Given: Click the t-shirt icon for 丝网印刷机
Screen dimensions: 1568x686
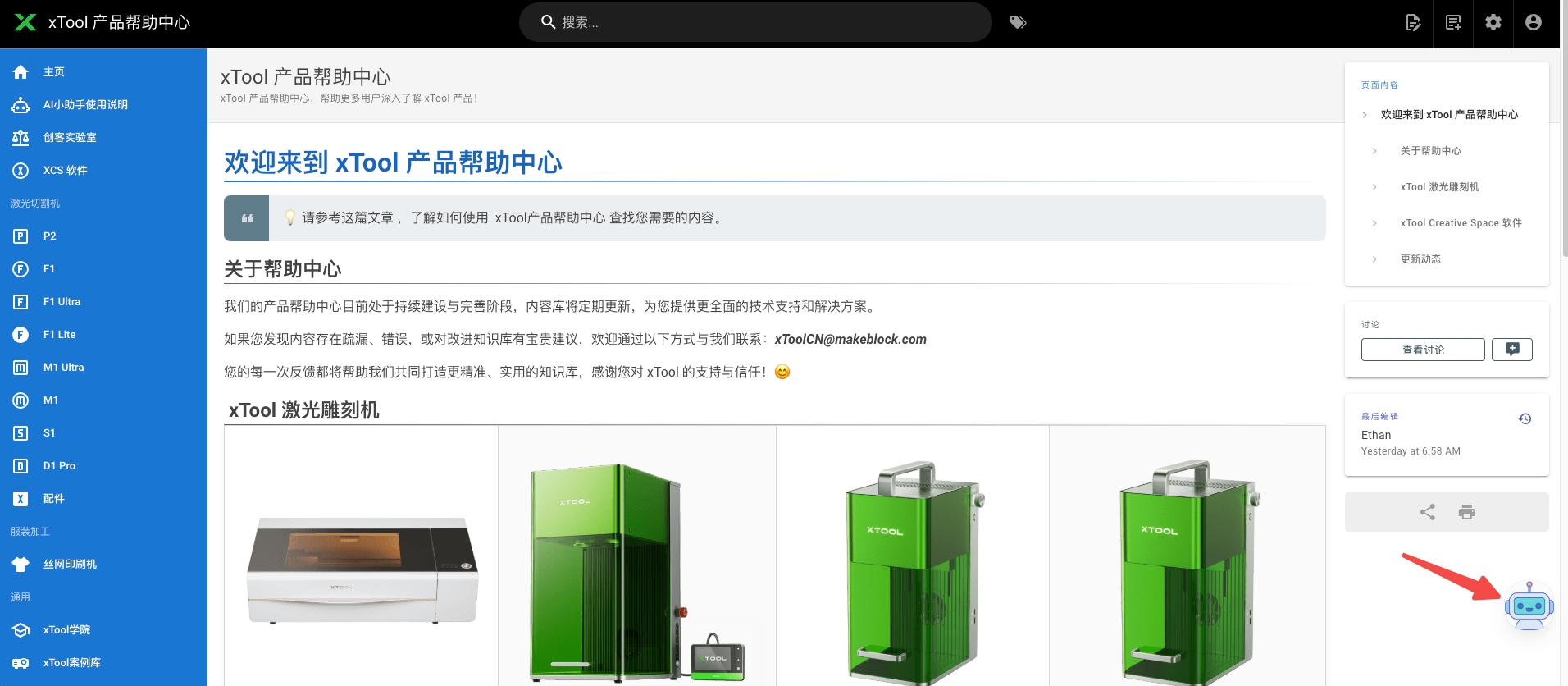Looking at the screenshot, I should tap(21, 565).
